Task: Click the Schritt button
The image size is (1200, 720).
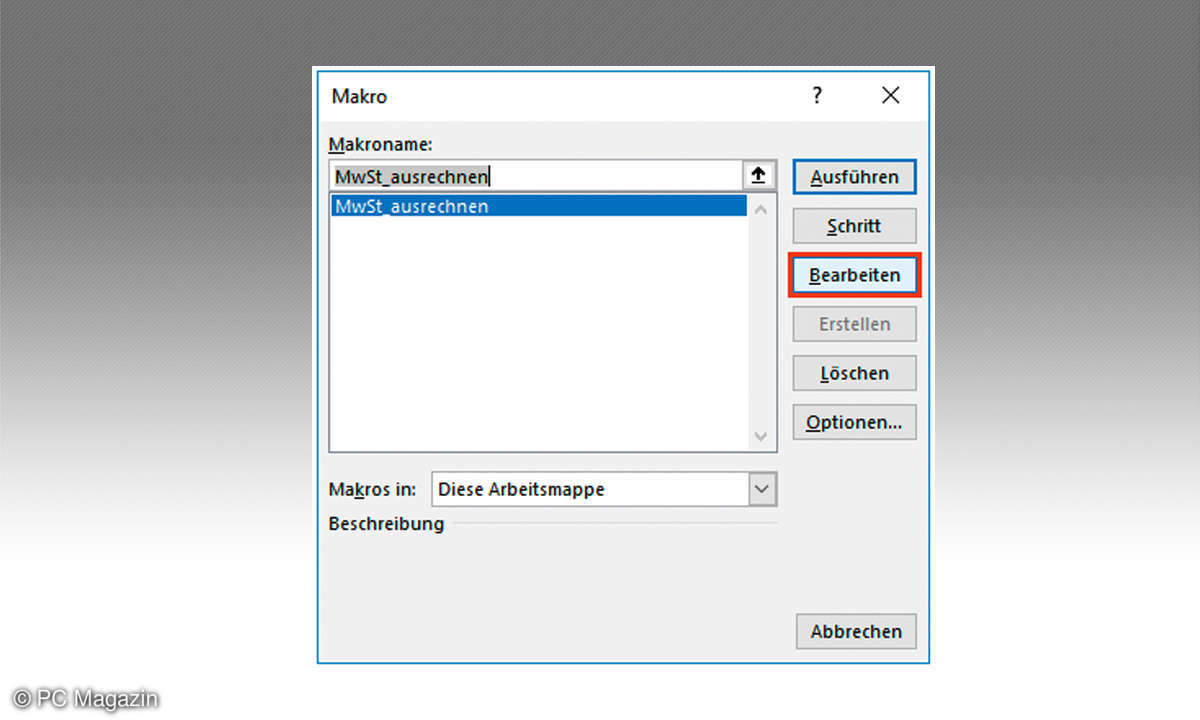Action: [854, 226]
